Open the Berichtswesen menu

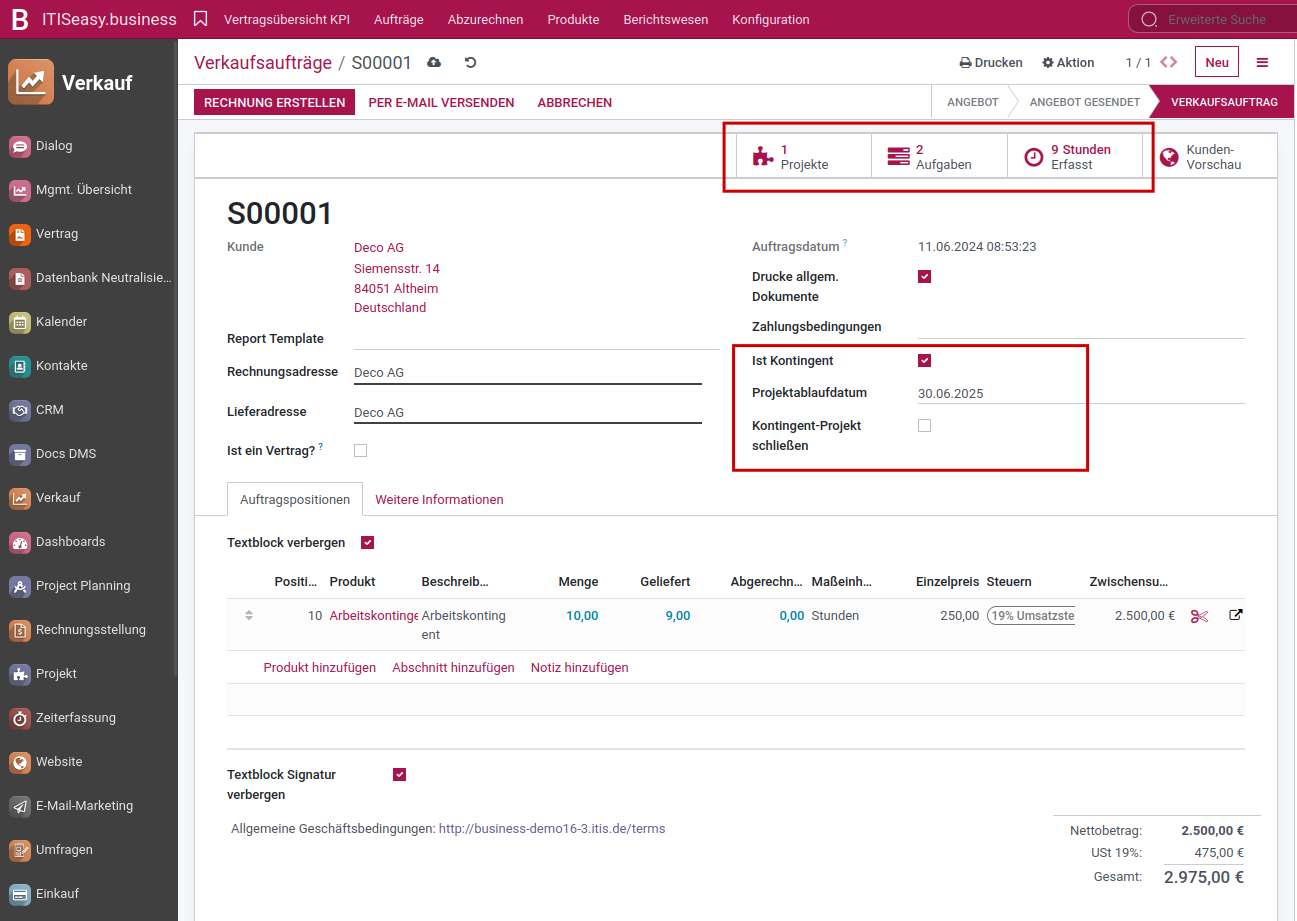click(665, 19)
